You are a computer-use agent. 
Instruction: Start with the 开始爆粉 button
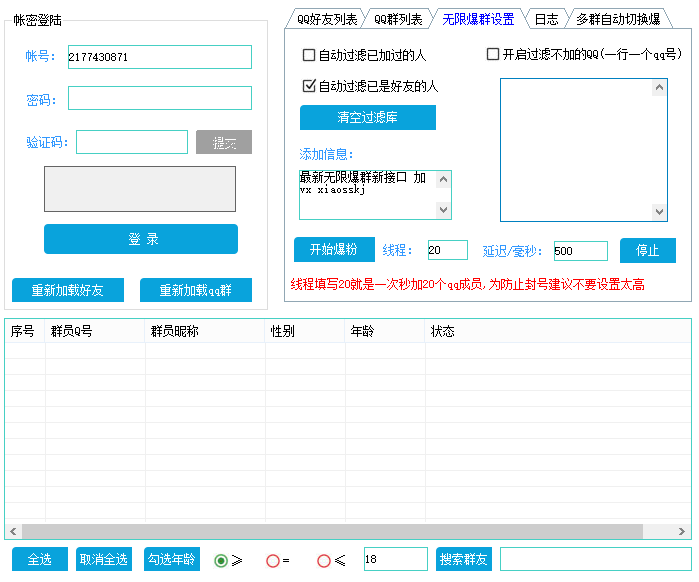tap(334, 250)
